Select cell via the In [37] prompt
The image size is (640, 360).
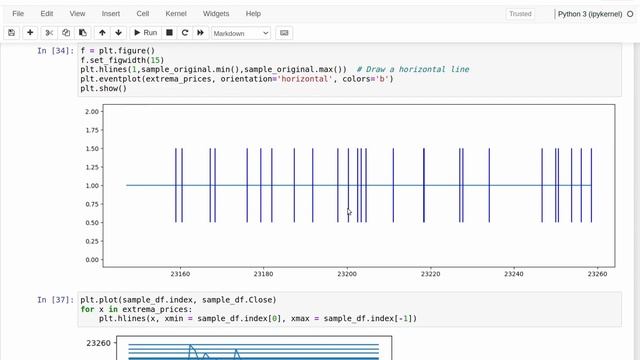(x=56, y=300)
